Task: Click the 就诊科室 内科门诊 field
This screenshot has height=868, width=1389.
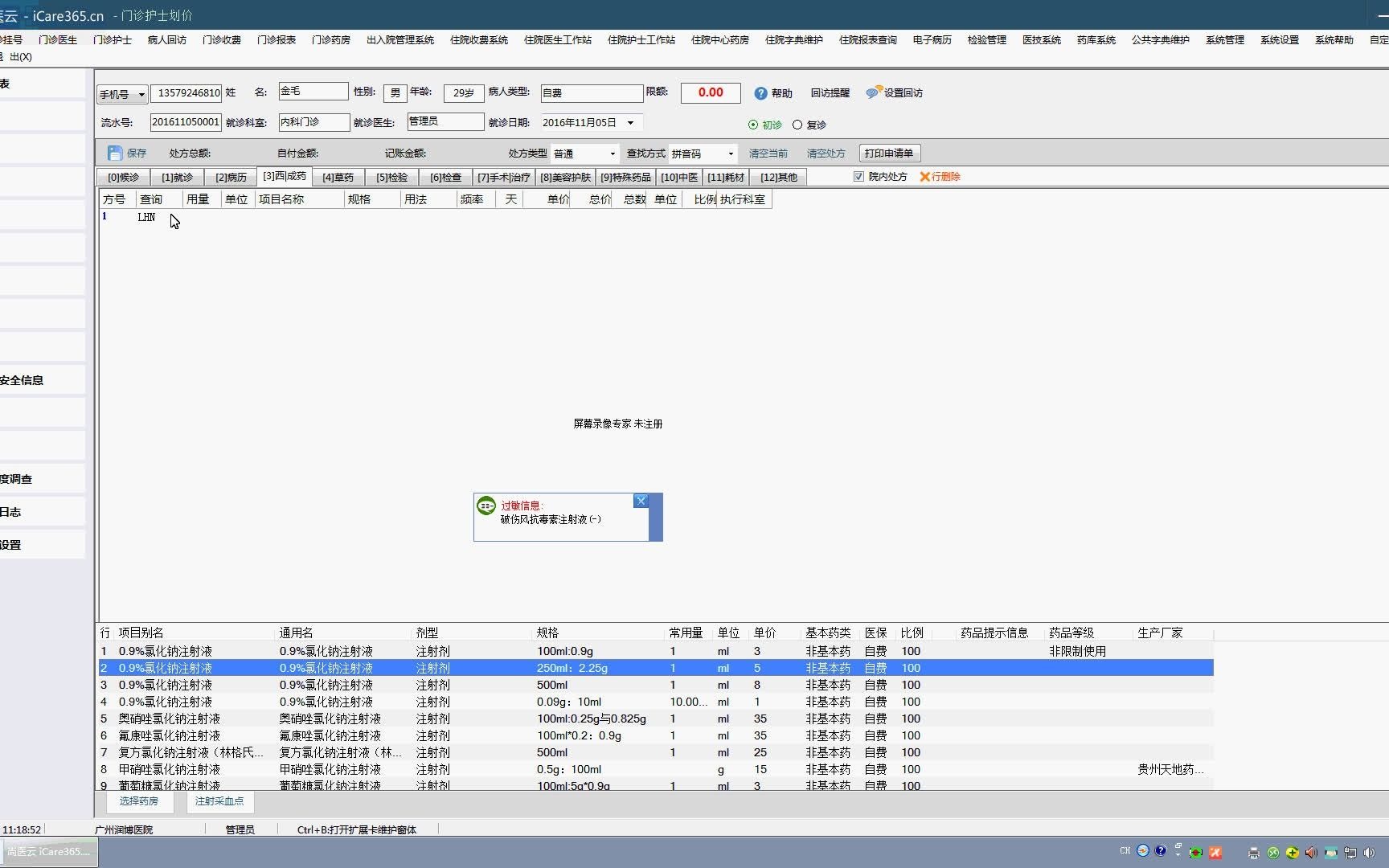Action: point(314,122)
